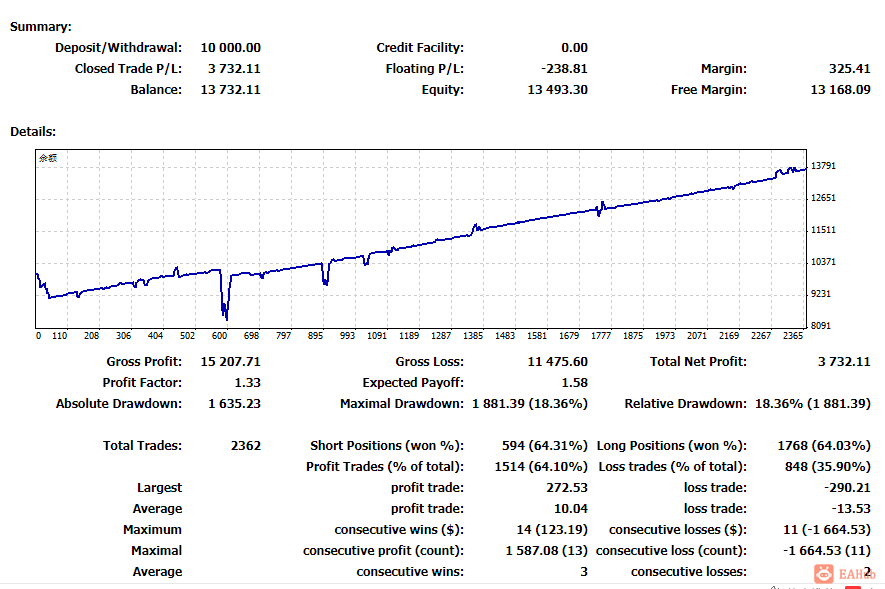
Task: Click the Floating P/L value -238.81
Action: click(564, 69)
